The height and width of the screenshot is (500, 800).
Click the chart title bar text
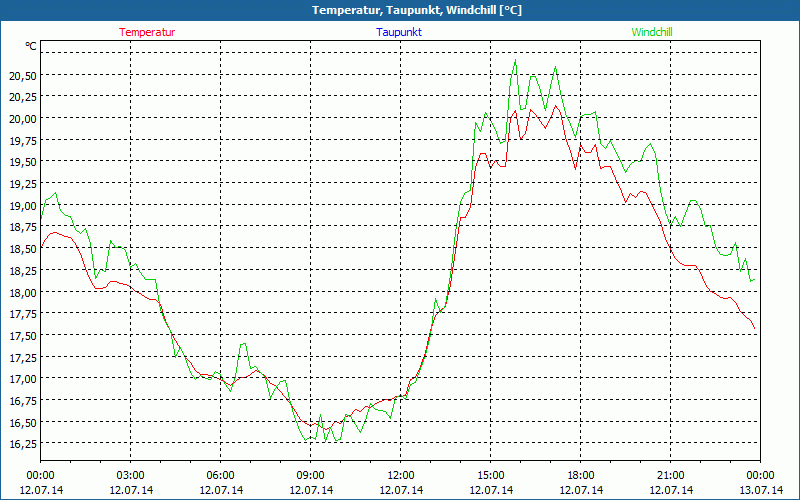click(x=402, y=10)
